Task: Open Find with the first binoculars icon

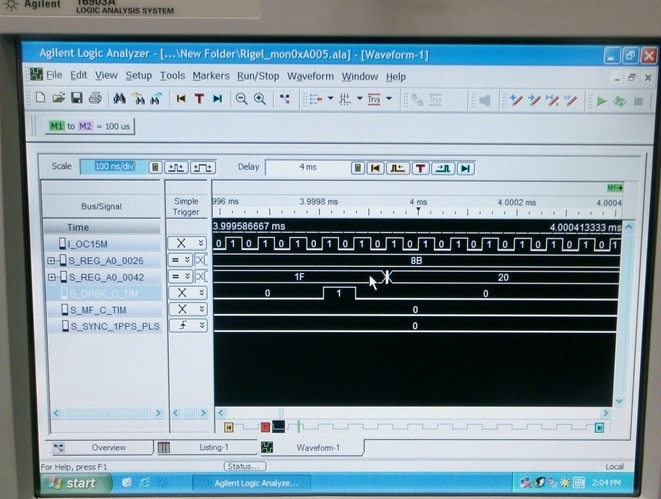Action: [x=120, y=99]
